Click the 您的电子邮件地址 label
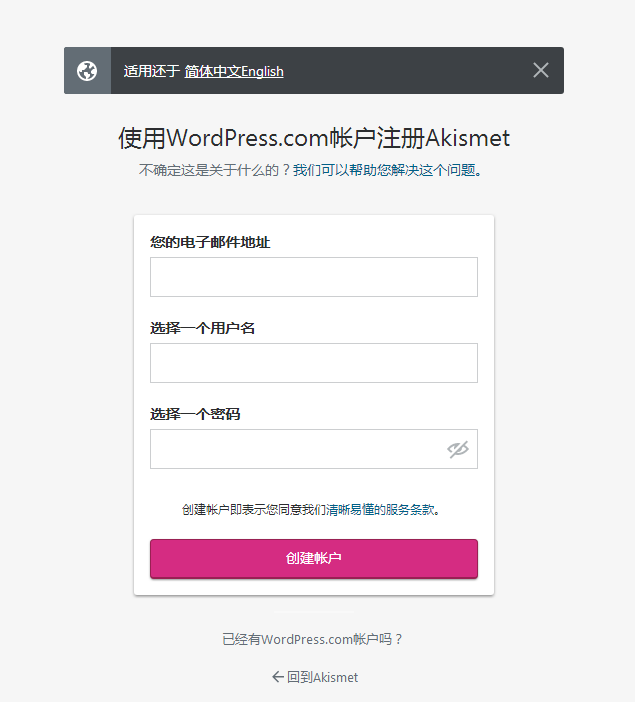635x702 pixels. [x=210, y=242]
